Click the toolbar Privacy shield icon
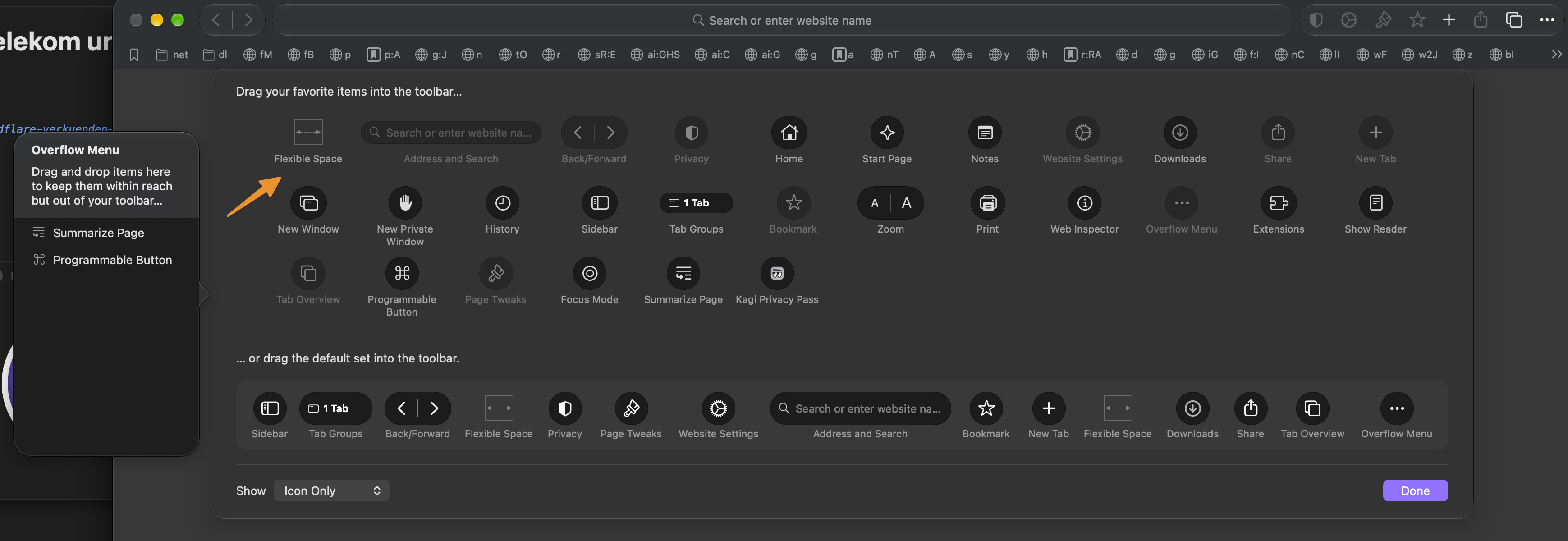 1316,20
